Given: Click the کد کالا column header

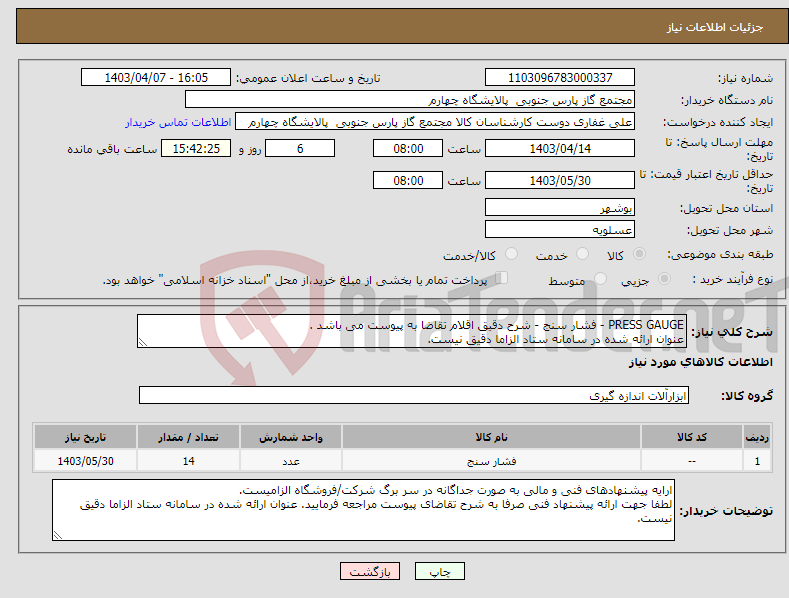Looking at the screenshot, I should tap(692, 437).
